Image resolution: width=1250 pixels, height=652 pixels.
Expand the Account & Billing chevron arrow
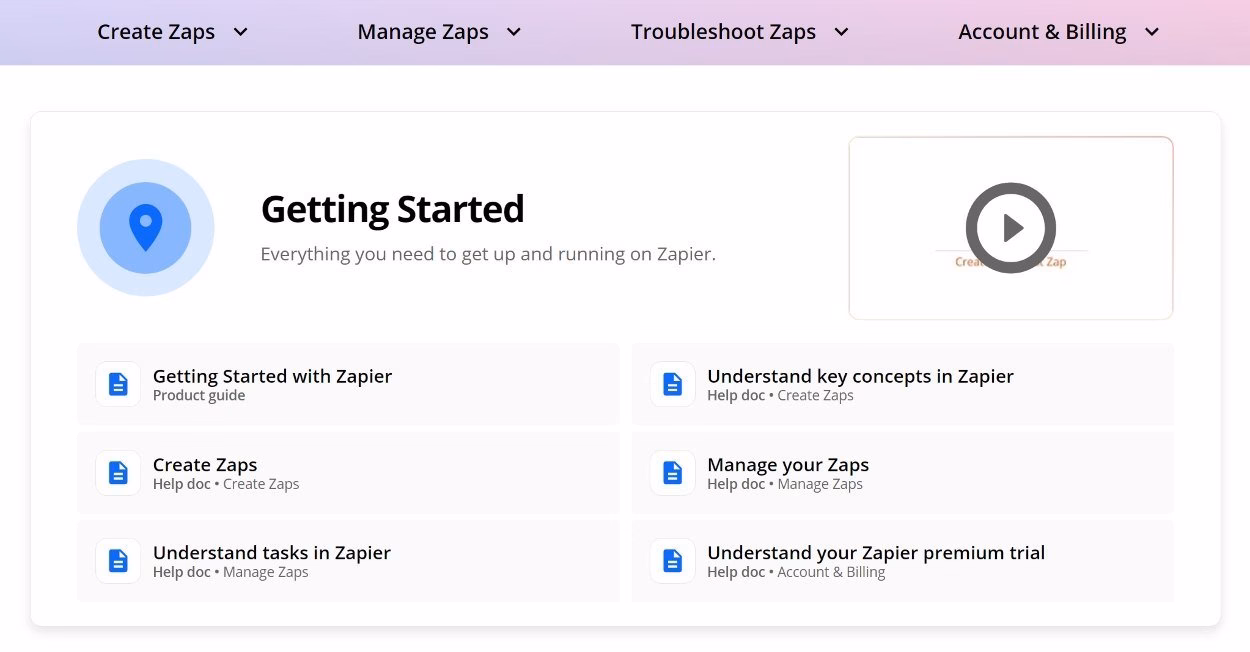1152,32
